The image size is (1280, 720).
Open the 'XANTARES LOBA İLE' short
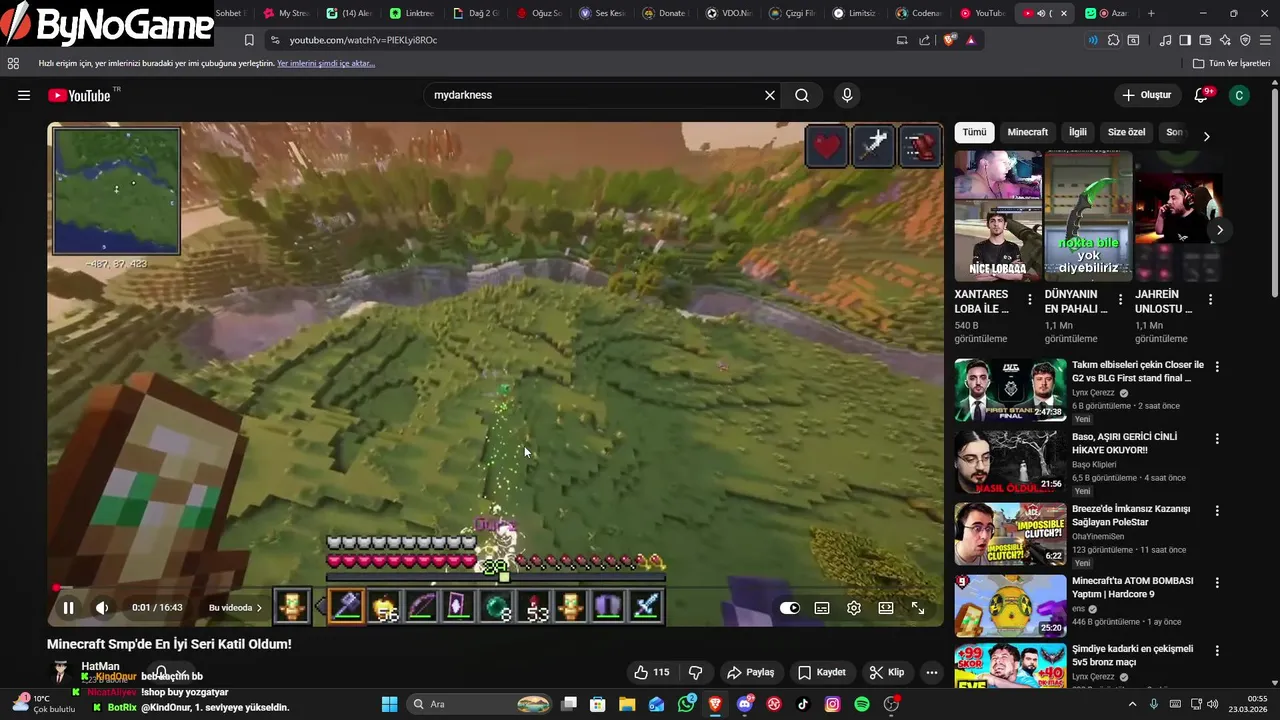[x=998, y=216]
